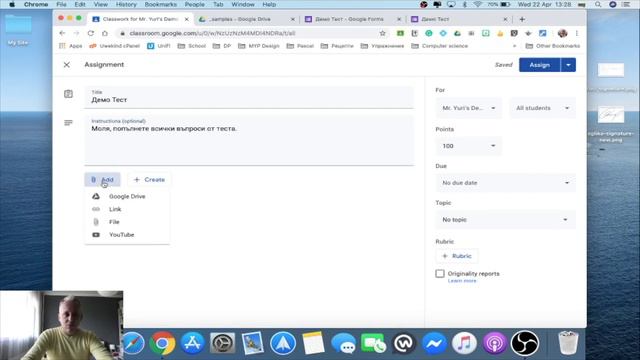Open OBS Studio from the Dock
The width and height of the screenshot is (640, 360).
525,343
